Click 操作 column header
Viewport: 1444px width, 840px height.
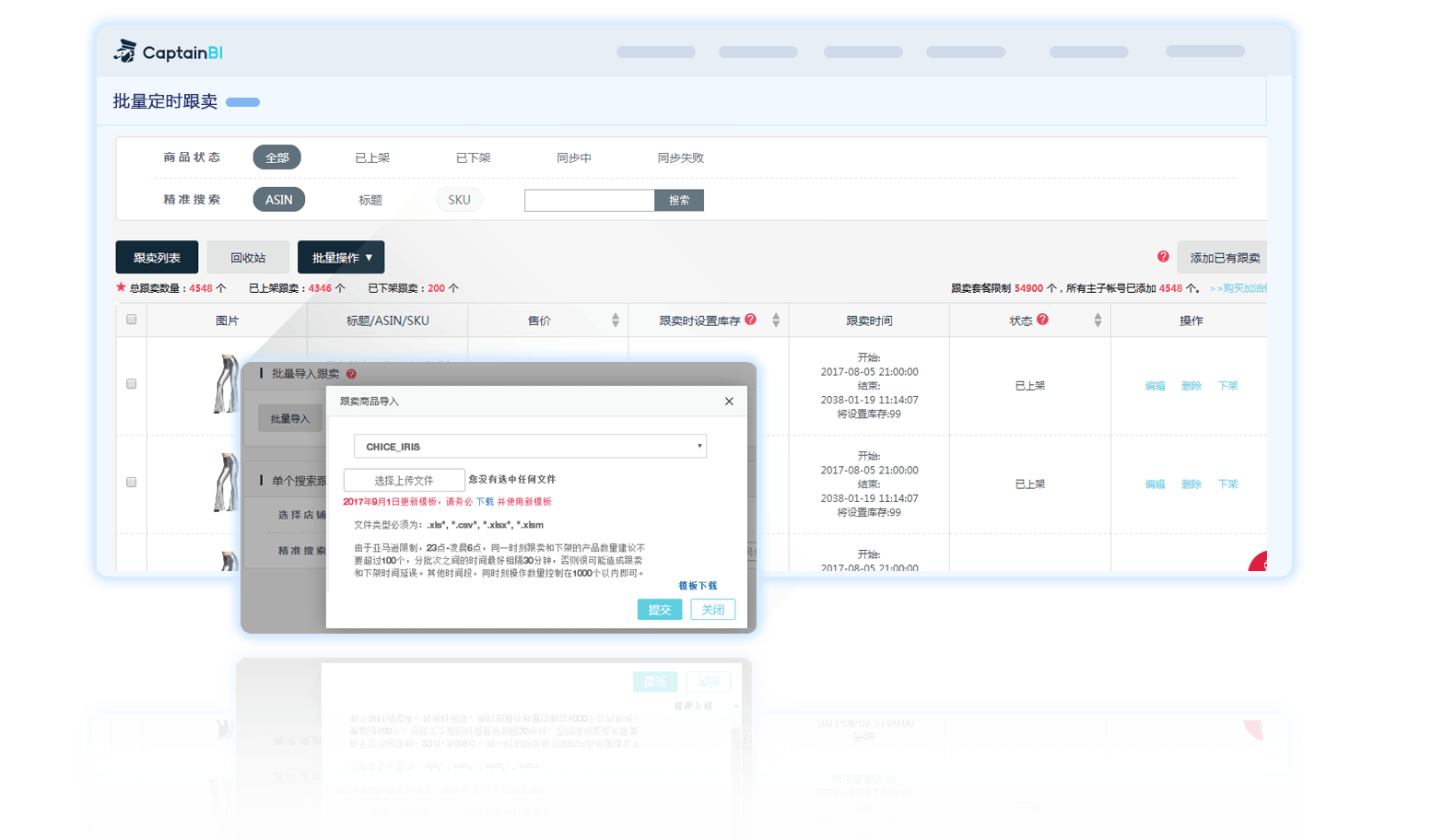point(1192,321)
